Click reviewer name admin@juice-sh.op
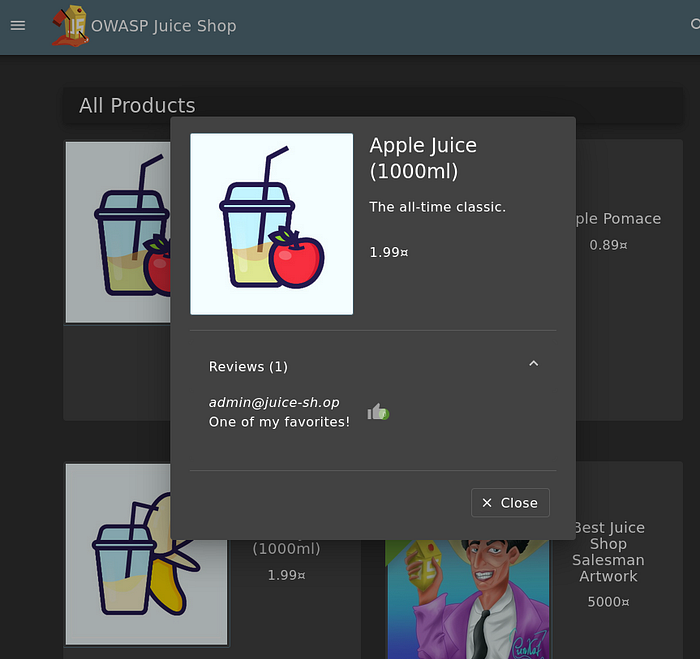 (274, 402)
